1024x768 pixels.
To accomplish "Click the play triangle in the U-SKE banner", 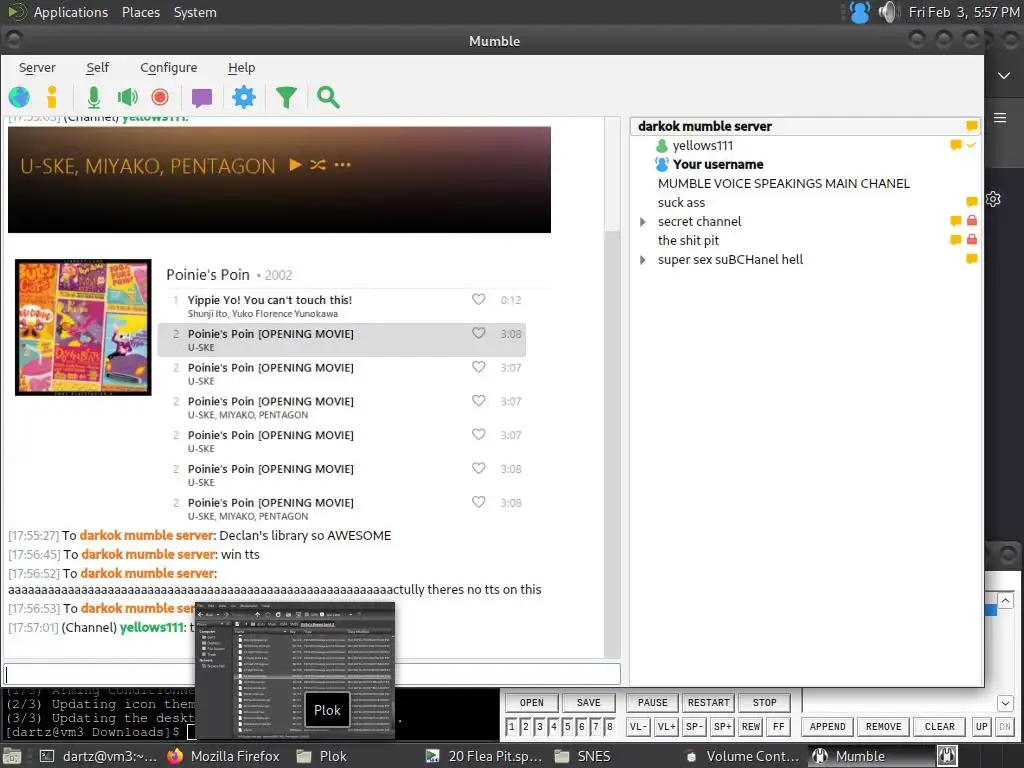I will 295,165.
